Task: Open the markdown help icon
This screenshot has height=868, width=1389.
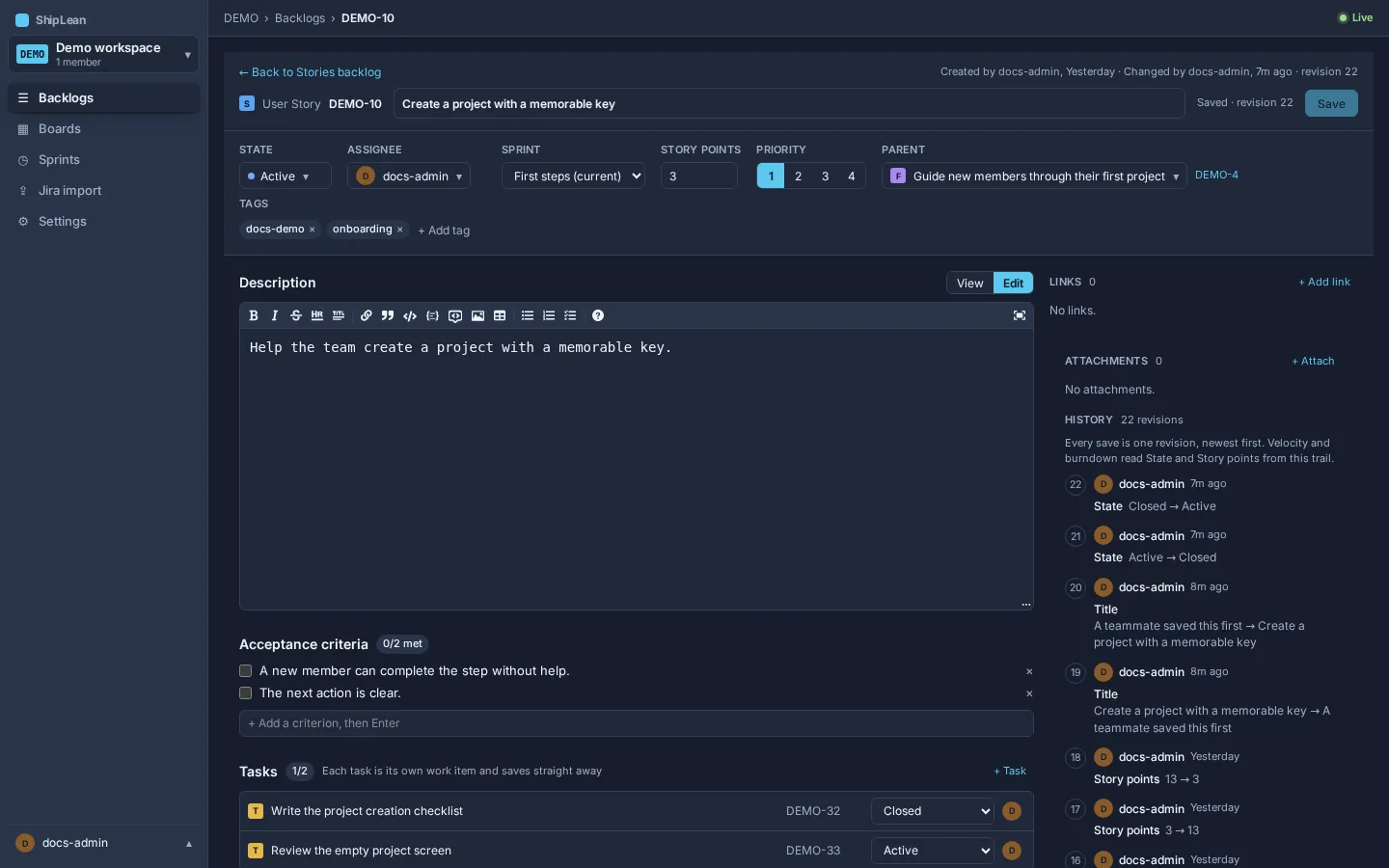Action: click(598, 315)
